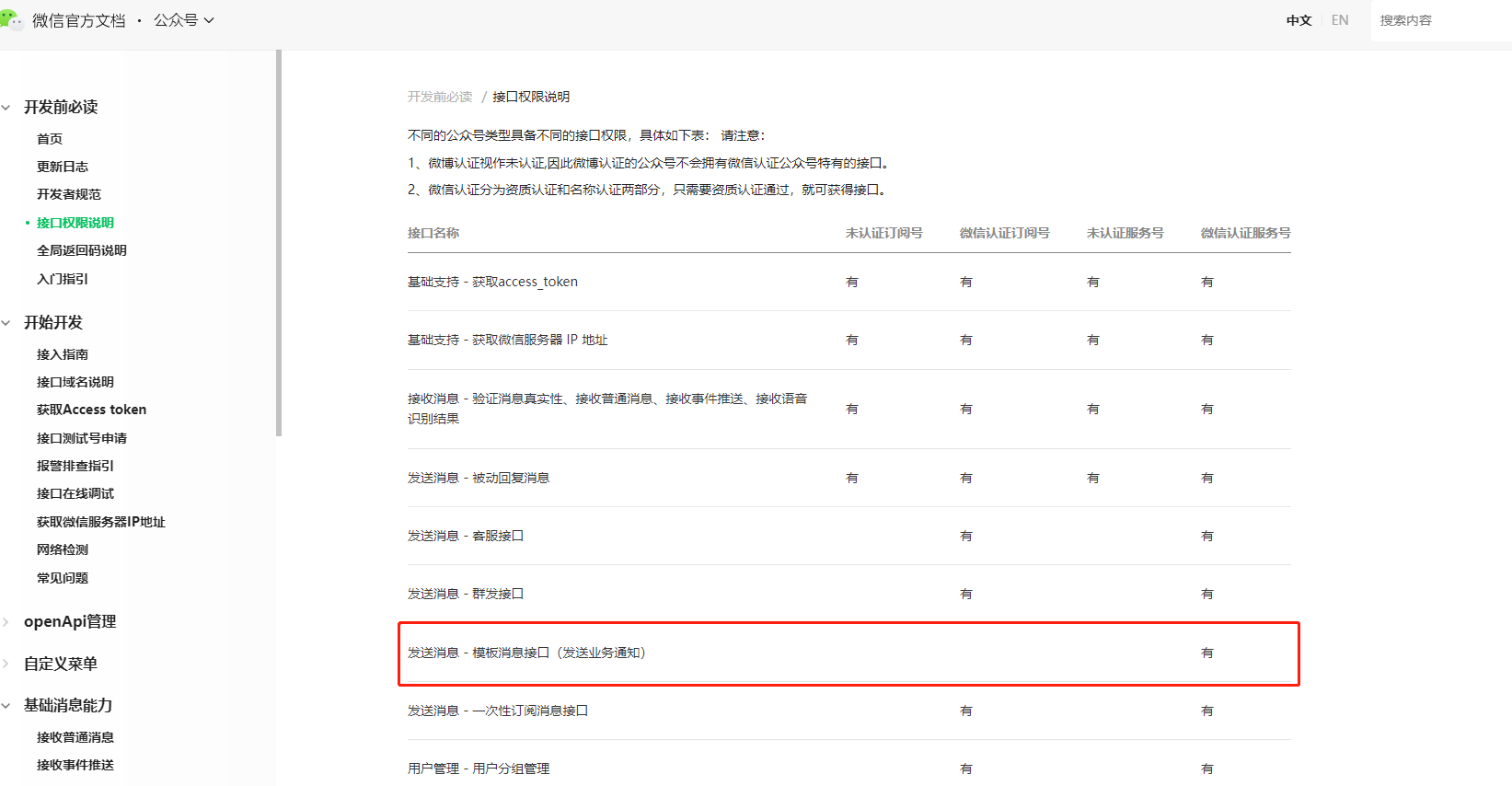Screen dimensions: 1512x786
Task: Click 用户管理 - 用户分组管理 row text
Action: (x=479, y=769)
